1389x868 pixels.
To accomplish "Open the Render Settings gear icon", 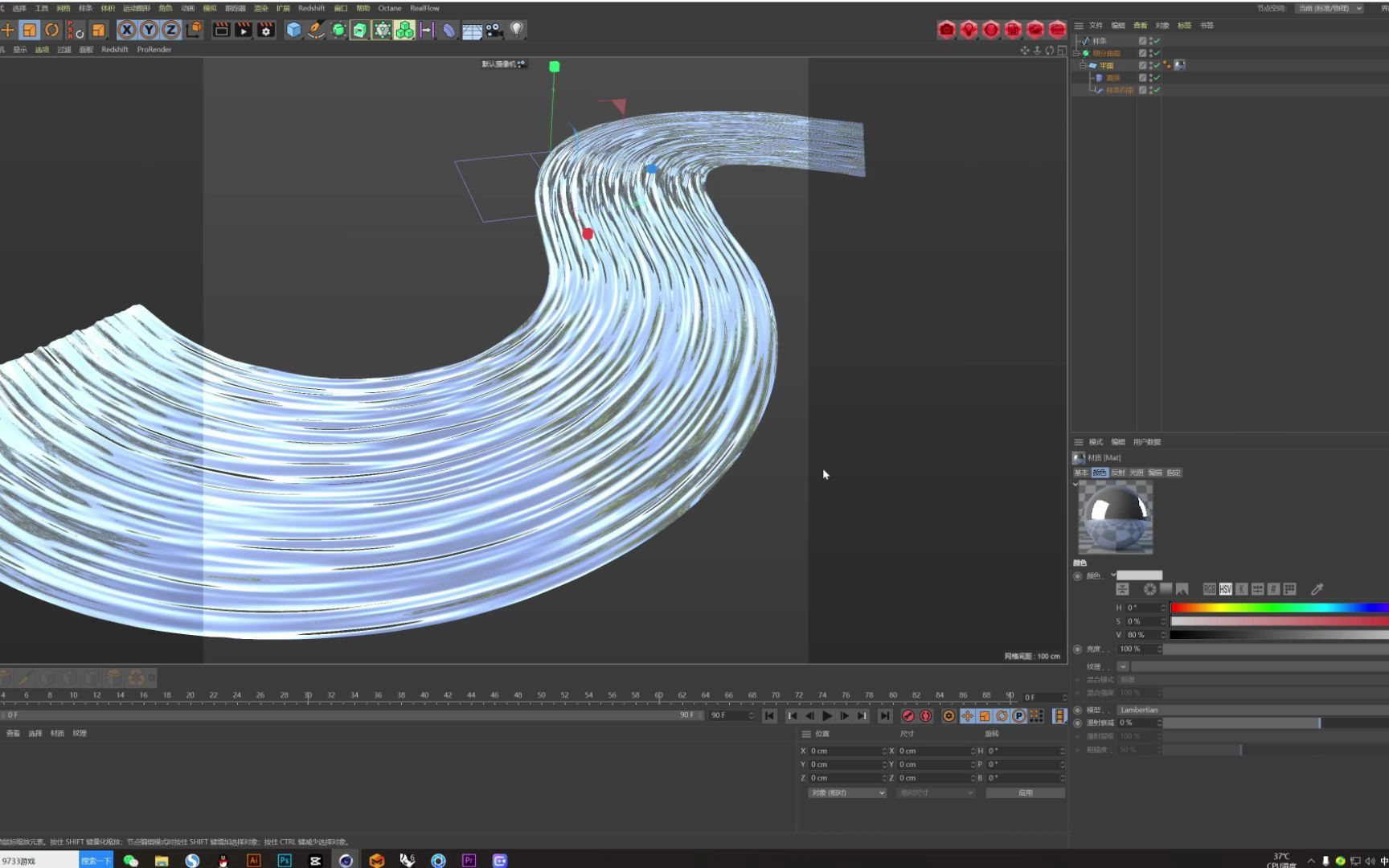I will pos(265,30).
